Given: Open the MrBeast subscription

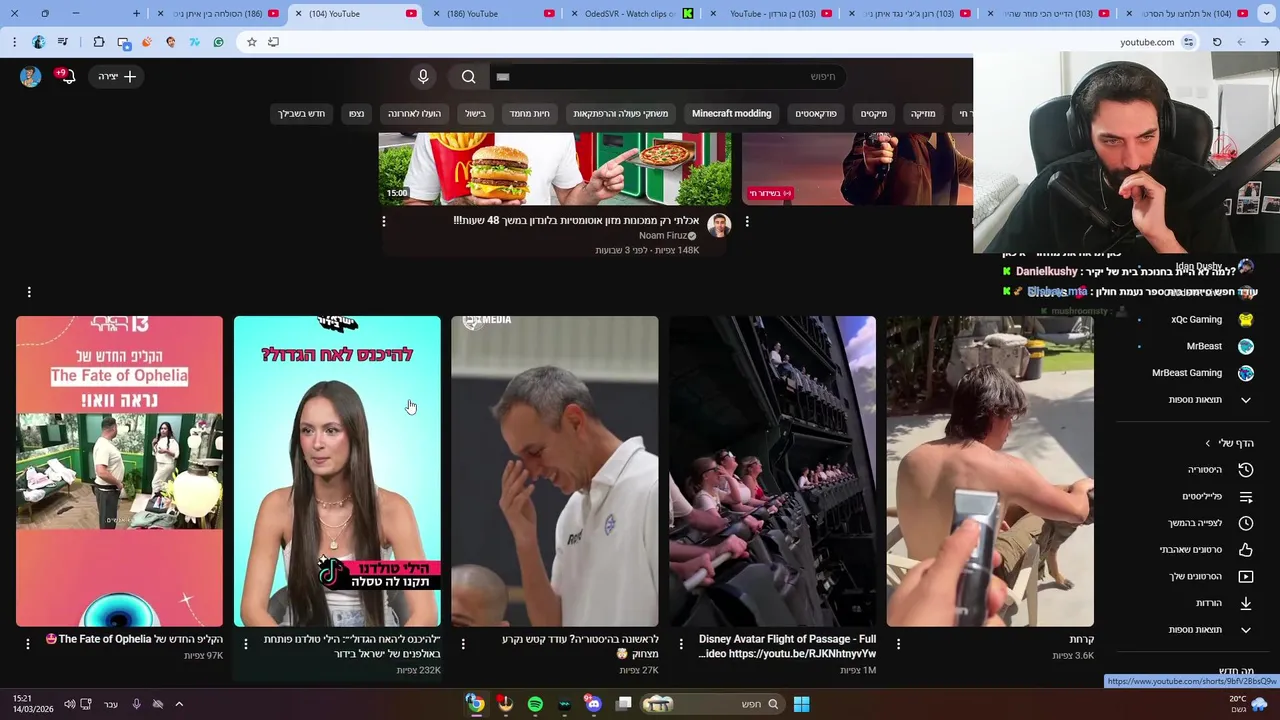Looking at the screenshot, I should tap(1196, 346).
